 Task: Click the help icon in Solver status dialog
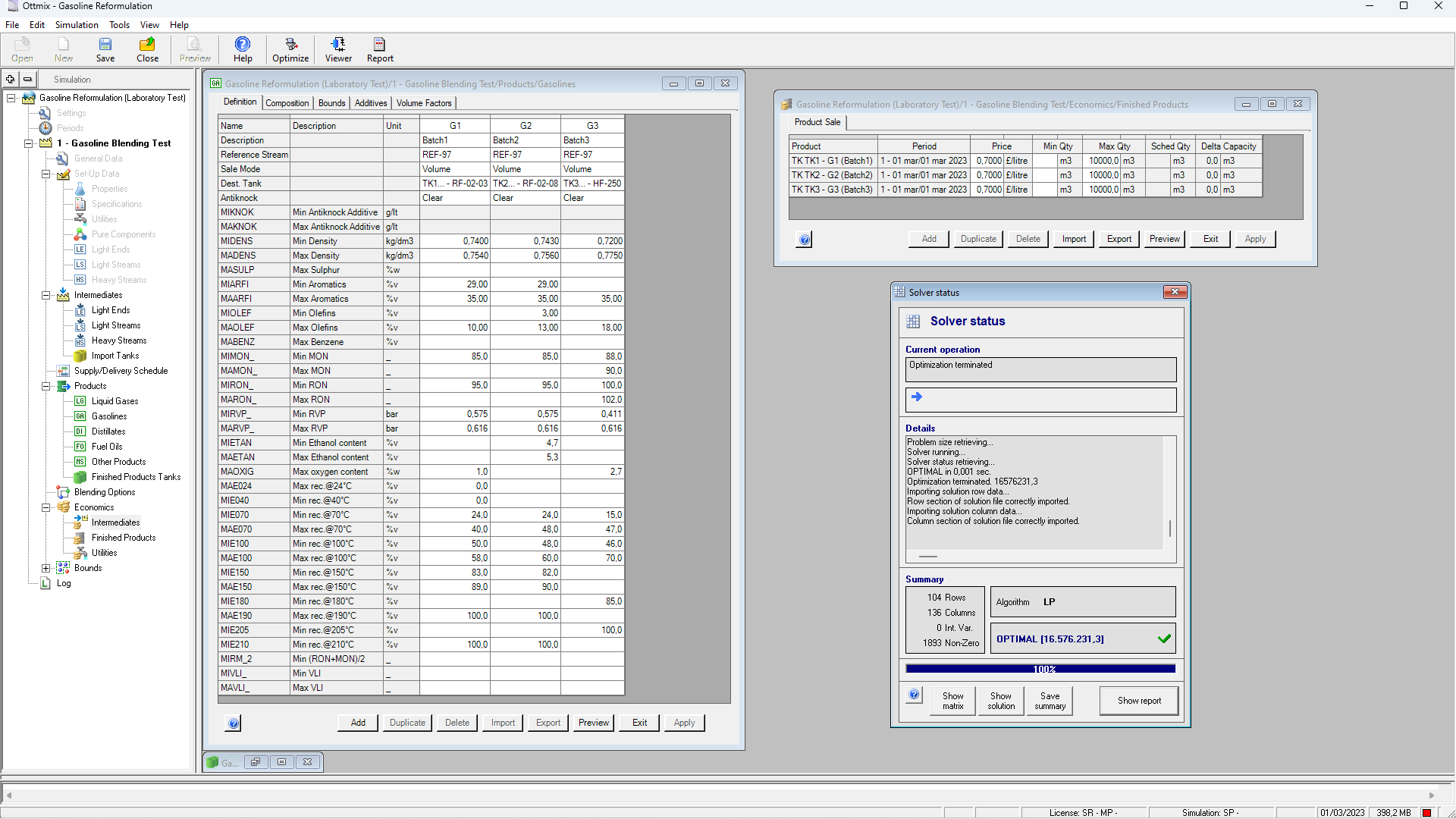tap(915, 695)
